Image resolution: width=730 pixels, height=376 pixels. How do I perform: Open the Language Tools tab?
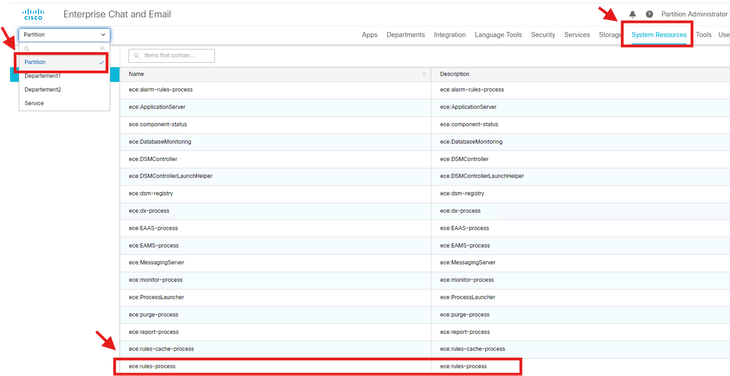tap(498, 35)
